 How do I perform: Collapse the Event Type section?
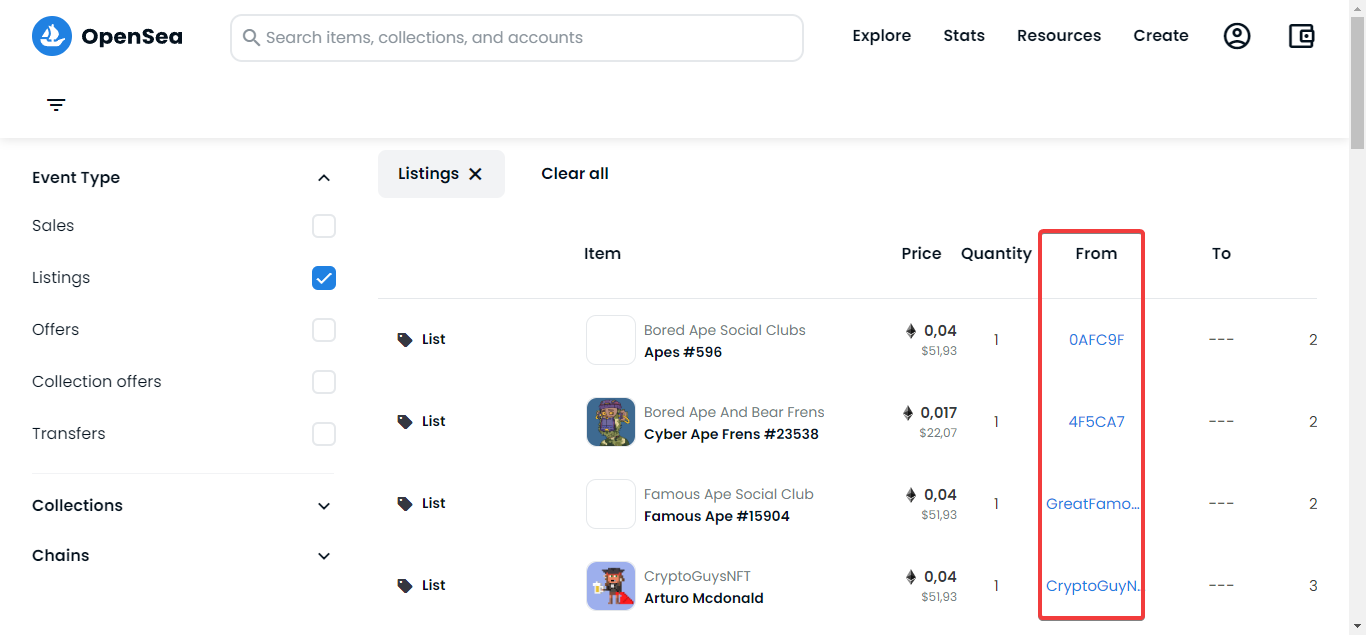[324, 178]
